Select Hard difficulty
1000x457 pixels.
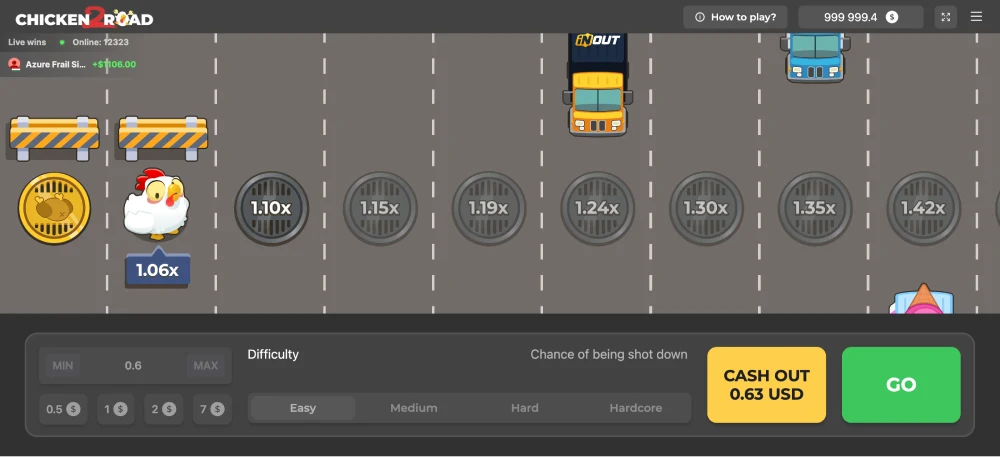525,408
